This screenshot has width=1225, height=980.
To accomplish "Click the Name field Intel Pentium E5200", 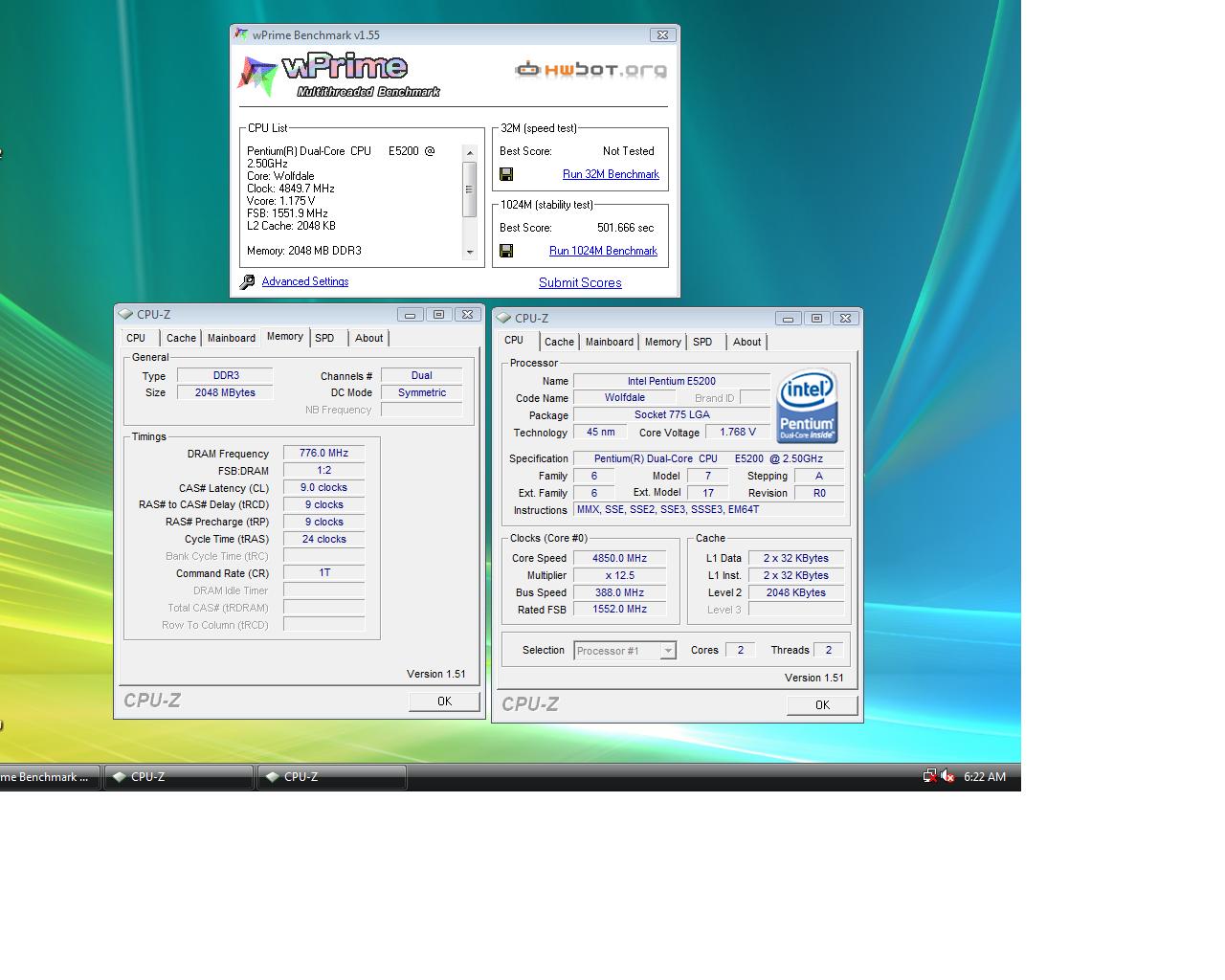I will click(672, 381).
